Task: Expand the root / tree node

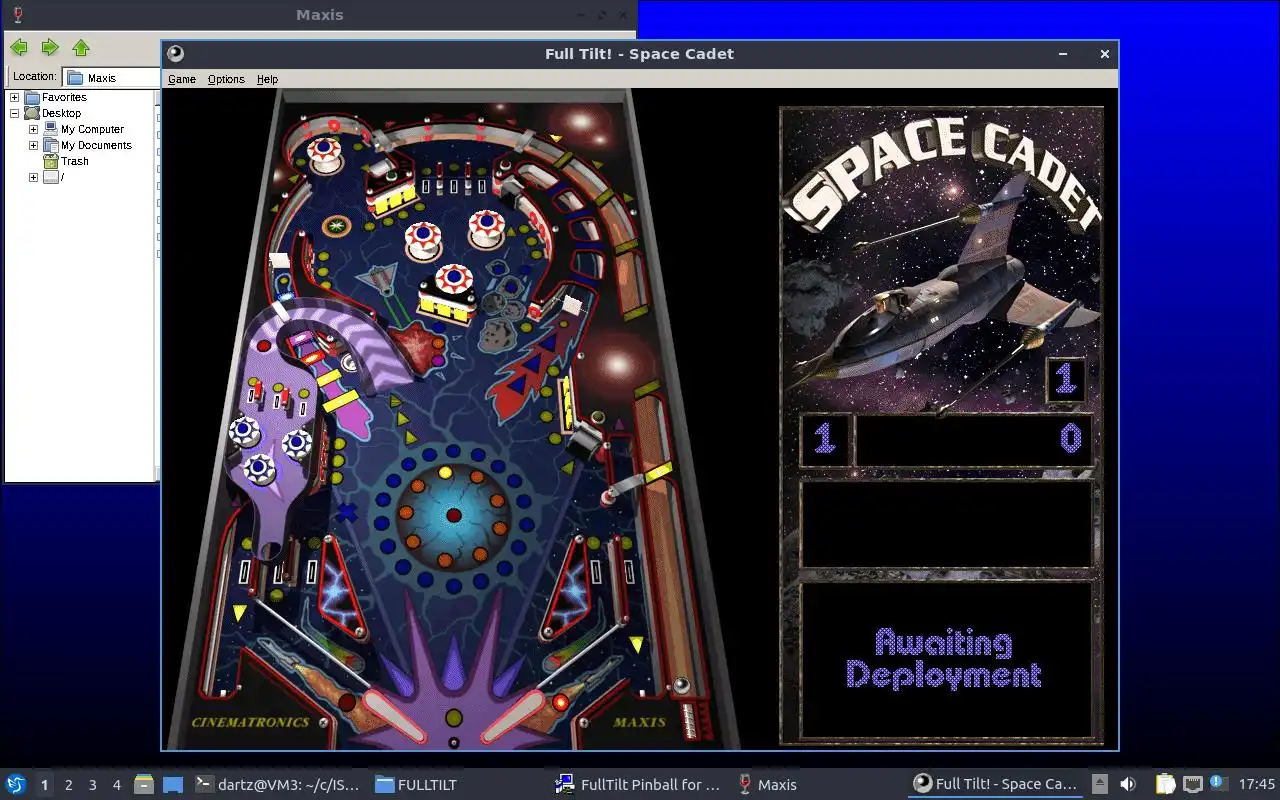Action: (x=33, y=177)
